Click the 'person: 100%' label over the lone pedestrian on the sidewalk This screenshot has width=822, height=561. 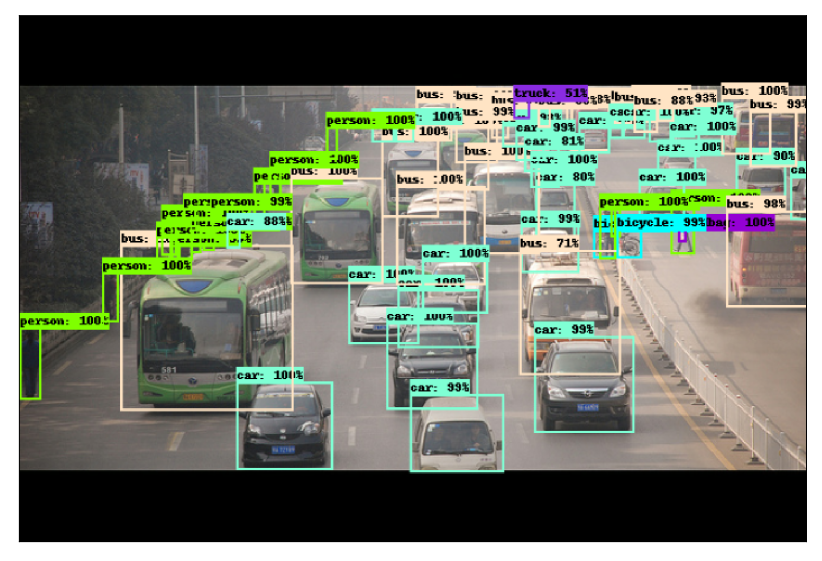[65, 321]
